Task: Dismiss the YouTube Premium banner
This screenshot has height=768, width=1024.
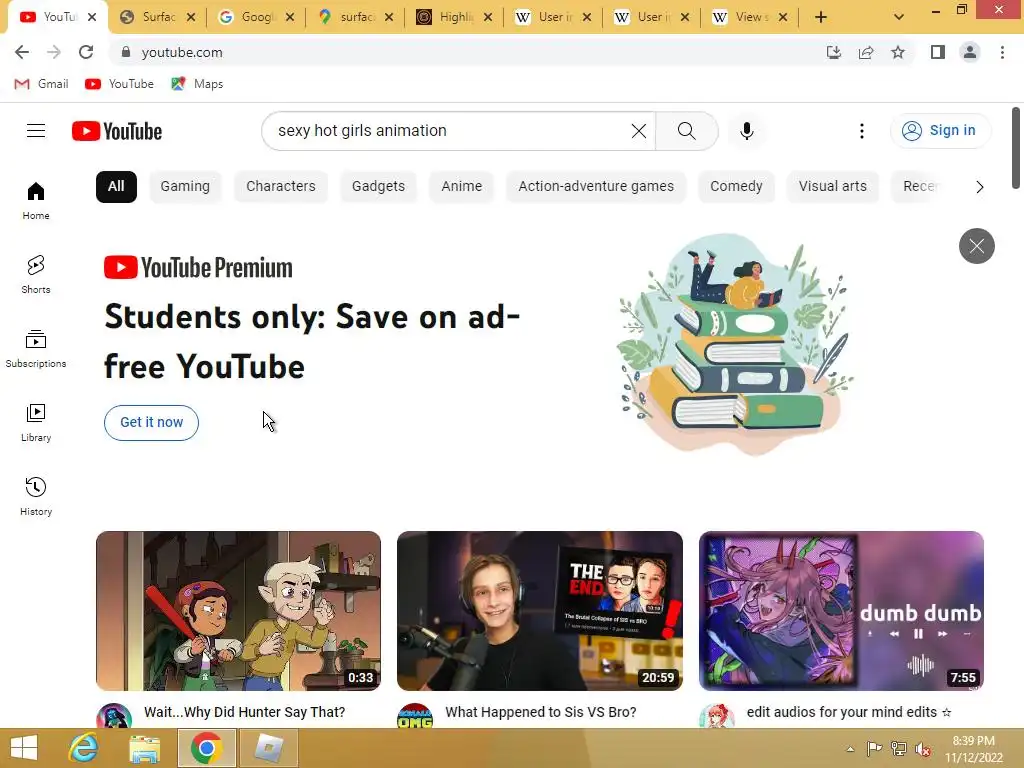Action: coord(976,246)
